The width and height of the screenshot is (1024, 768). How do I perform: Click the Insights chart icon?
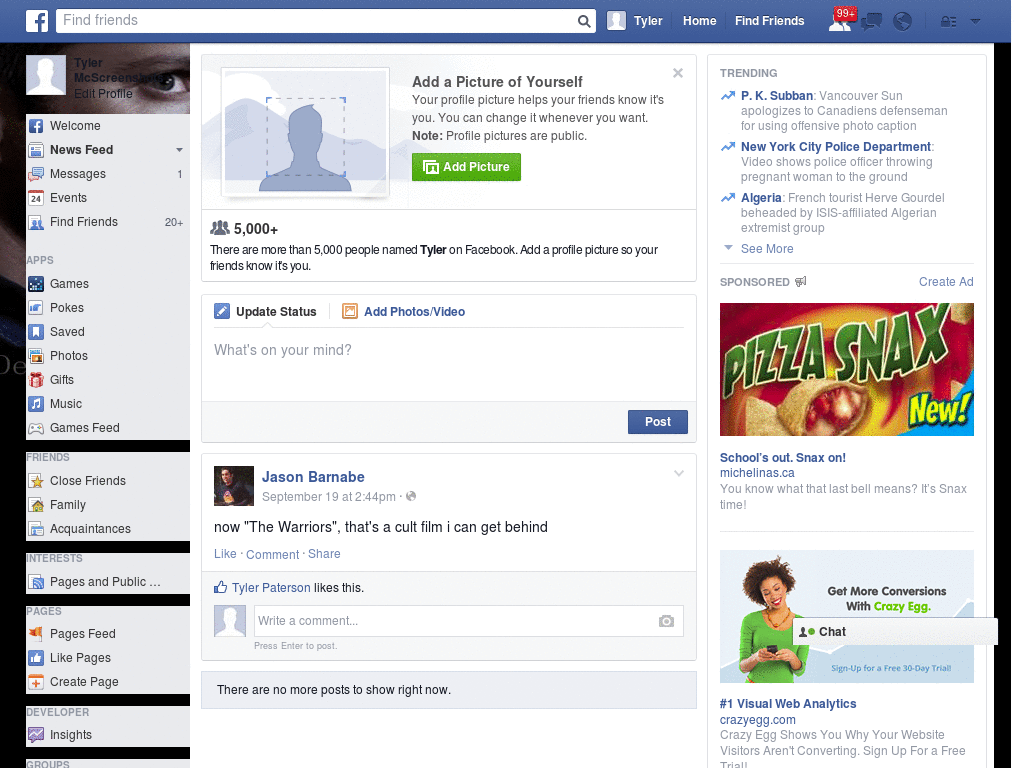(x=36, y=735)
